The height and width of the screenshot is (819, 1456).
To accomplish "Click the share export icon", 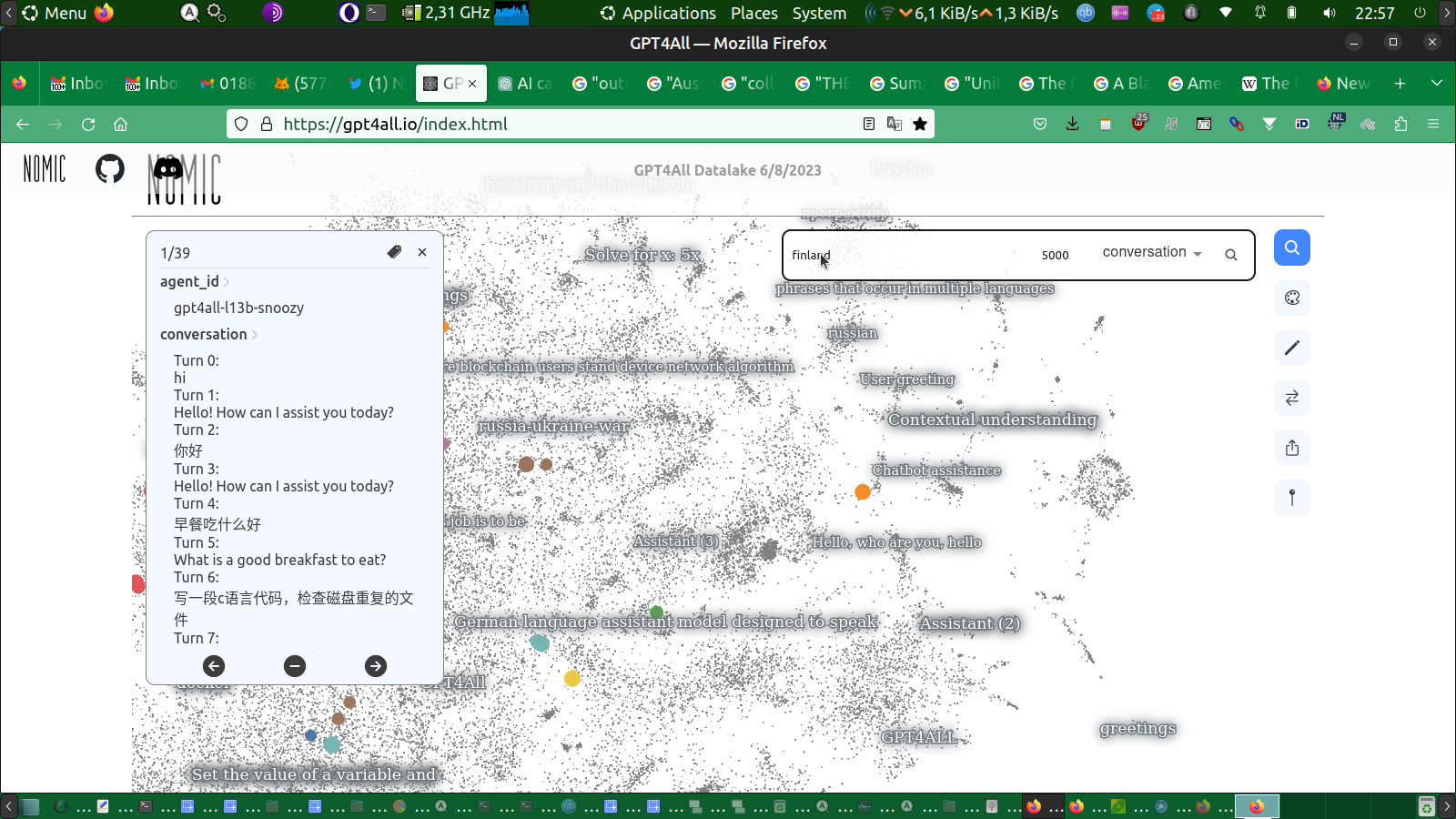I will (x=1291, y=448).
